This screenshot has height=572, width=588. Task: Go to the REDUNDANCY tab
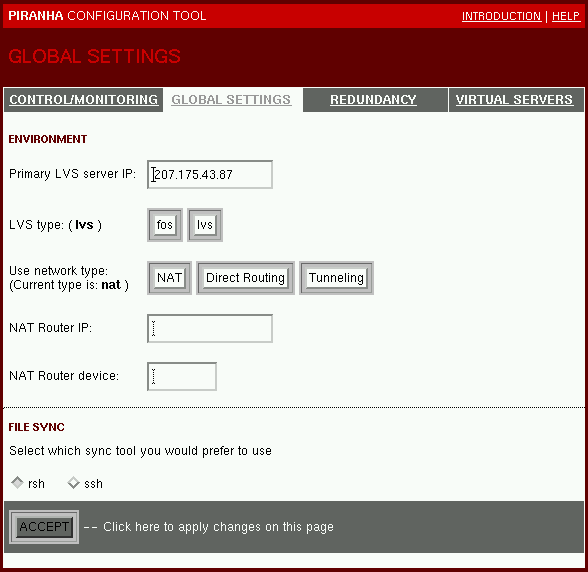[373, 100]
